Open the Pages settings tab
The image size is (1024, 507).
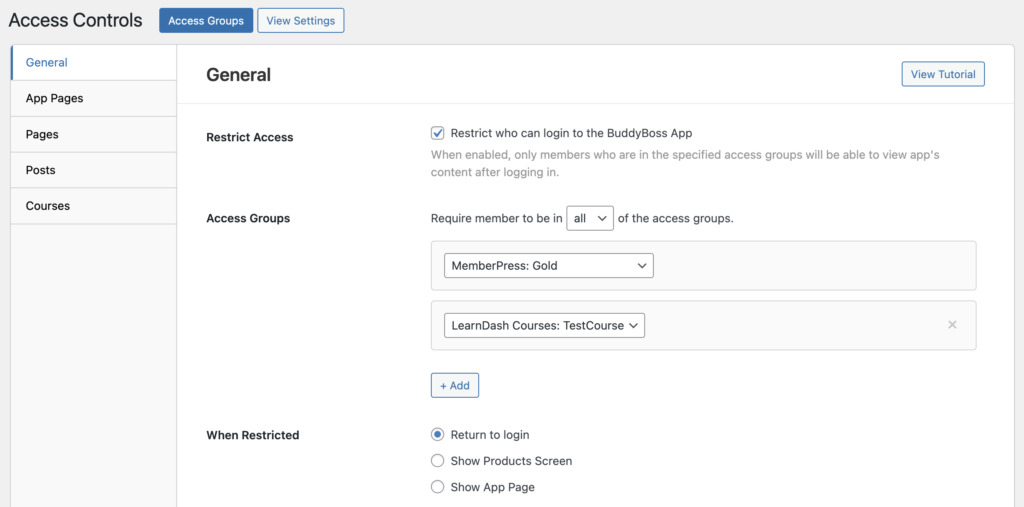coord(42,134)
